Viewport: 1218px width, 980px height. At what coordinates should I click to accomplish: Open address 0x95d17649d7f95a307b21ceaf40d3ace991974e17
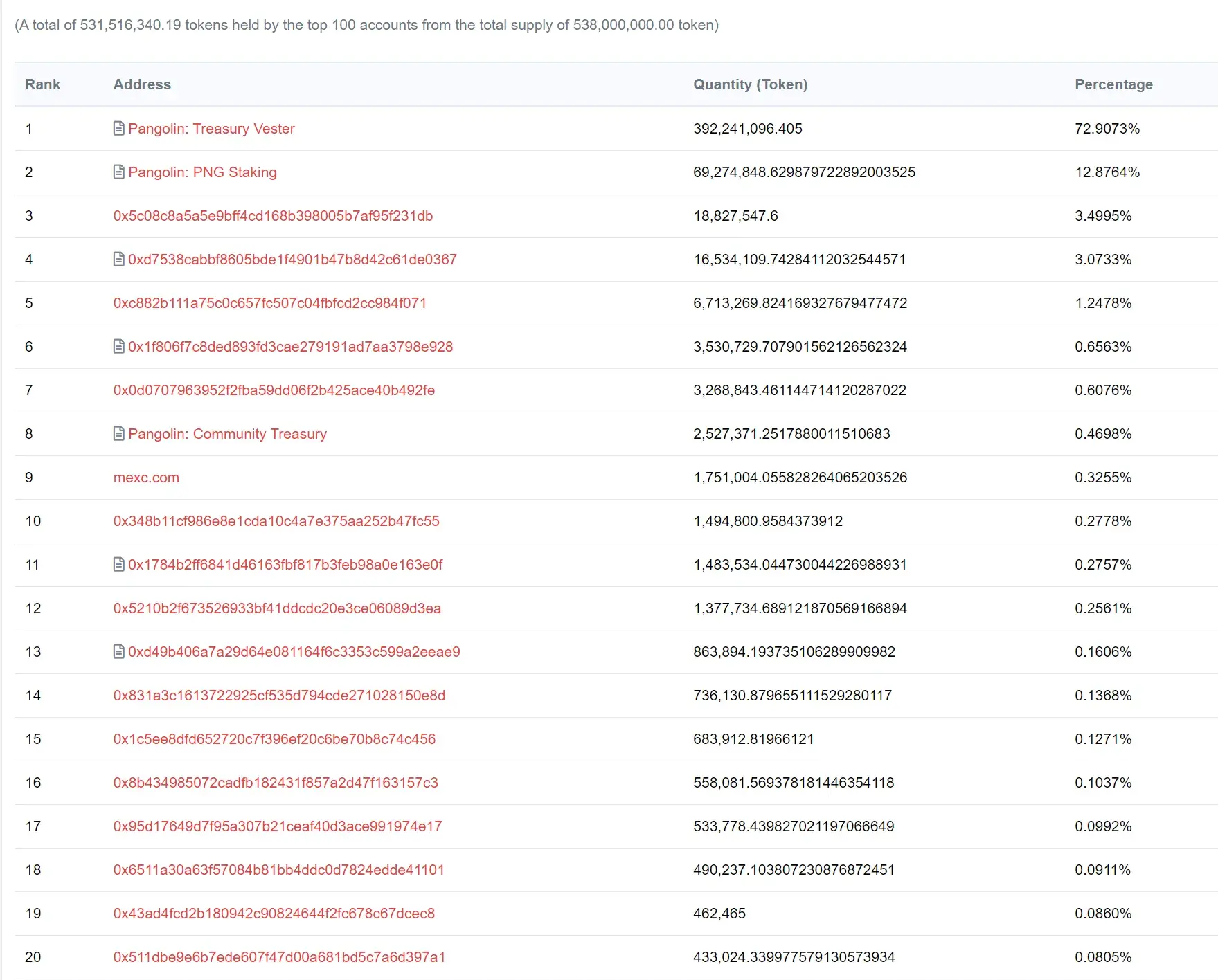[278, 826]
